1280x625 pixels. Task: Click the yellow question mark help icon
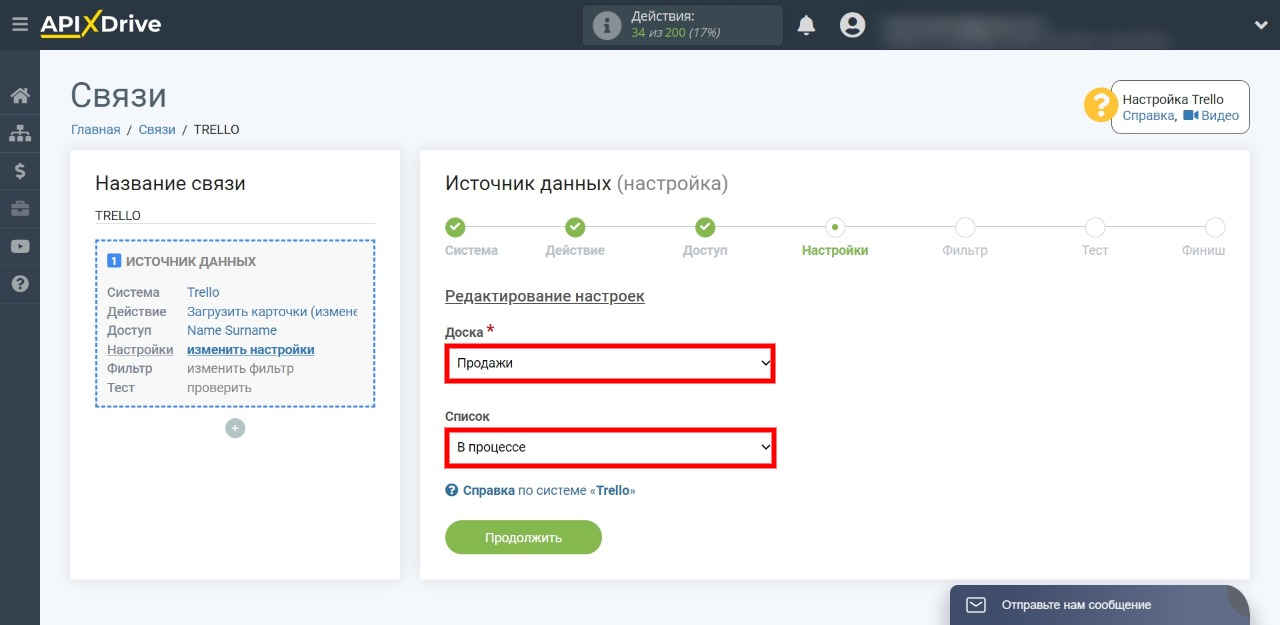coord(1101,106)
